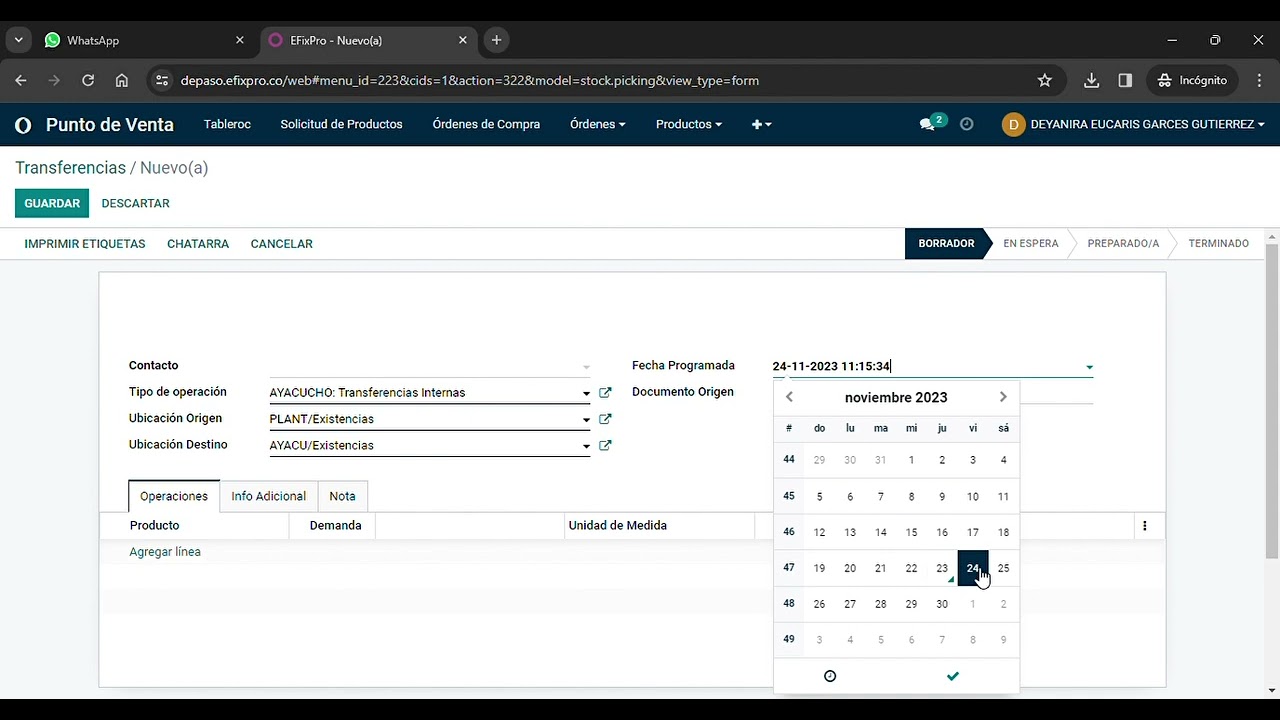Click the Odoo home logo icon
The image size is (1280, 720).
click(23, 125)
